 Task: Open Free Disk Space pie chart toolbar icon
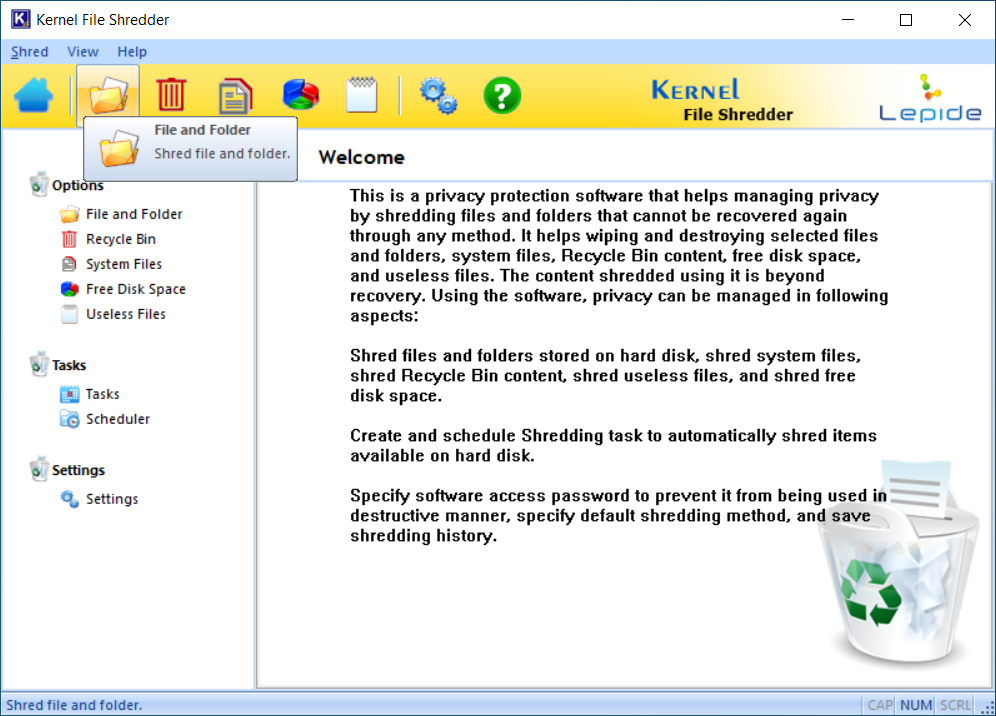pos(300,95)
